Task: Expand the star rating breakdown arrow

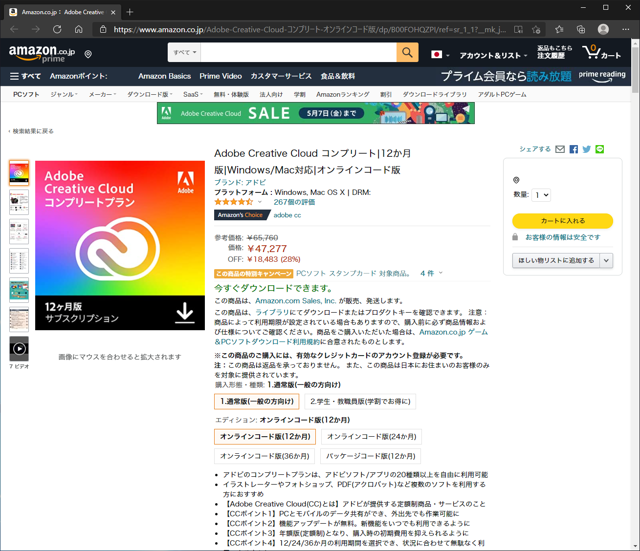Action: (260, 202)
